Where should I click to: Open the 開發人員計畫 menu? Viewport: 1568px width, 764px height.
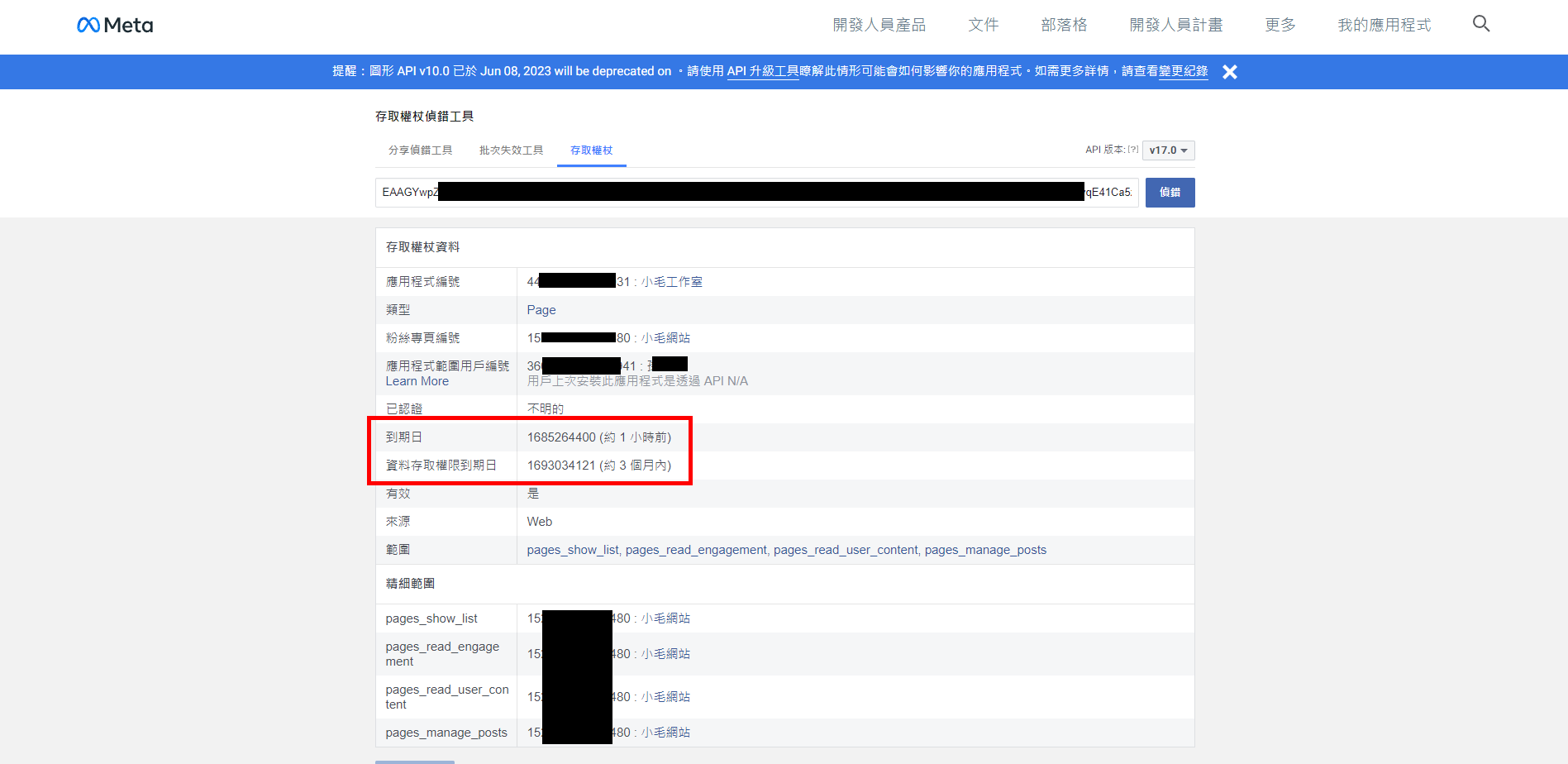[1176, 25]
